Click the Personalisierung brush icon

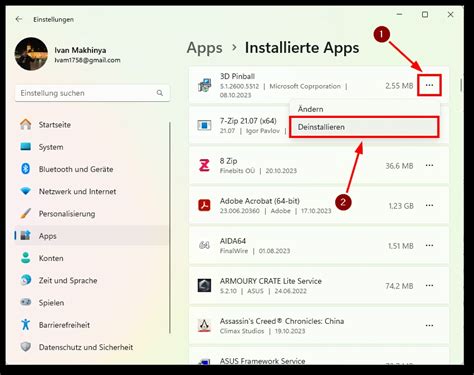coord(26,213)
